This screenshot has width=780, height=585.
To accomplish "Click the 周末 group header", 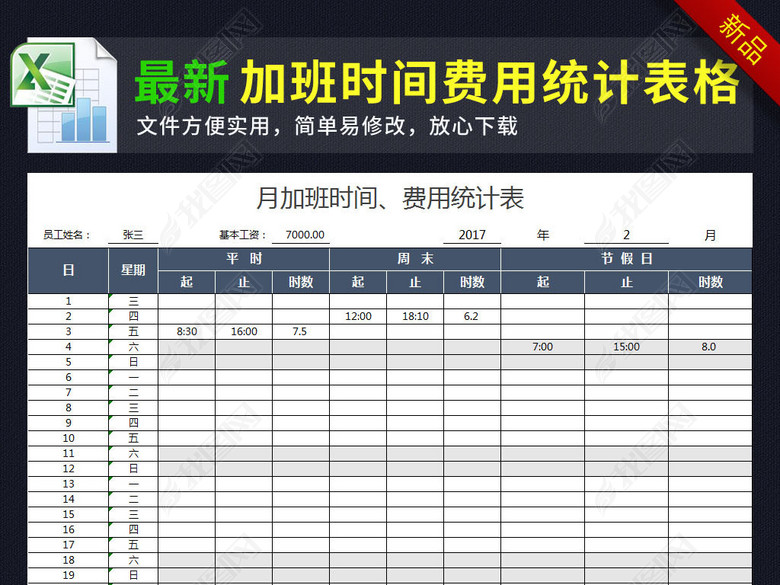I will pyautogui.click(x=415, y=259).
